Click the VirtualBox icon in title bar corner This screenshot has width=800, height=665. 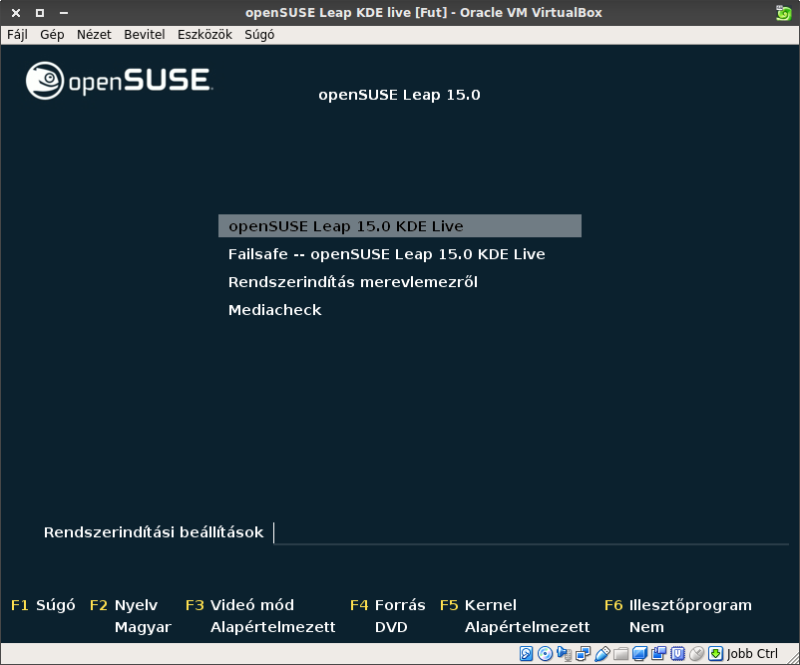[783, 13]
